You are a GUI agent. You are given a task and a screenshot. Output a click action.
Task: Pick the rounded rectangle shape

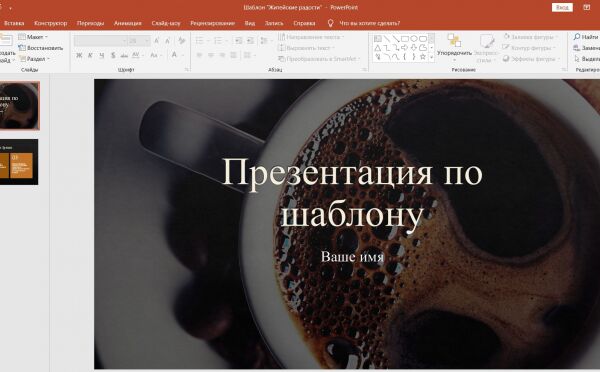pos(423,39)
